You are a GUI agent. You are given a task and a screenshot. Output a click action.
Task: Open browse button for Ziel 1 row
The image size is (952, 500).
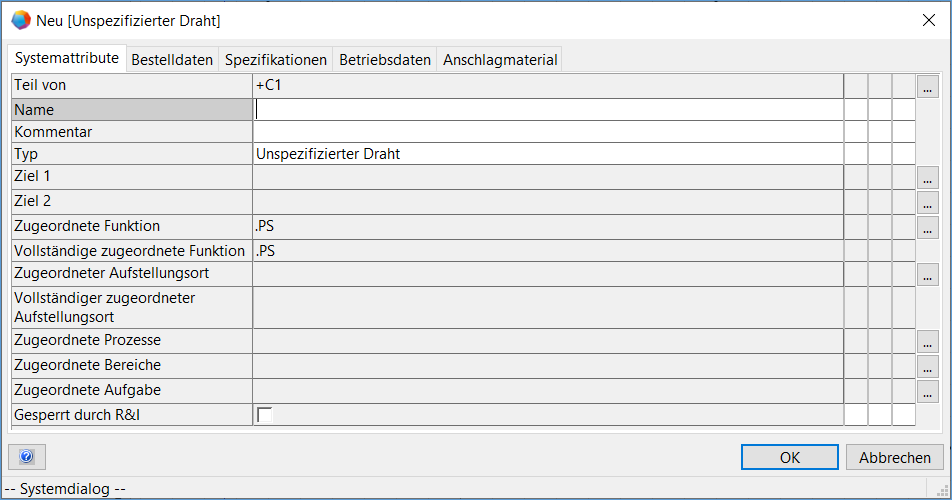(928, 178)
